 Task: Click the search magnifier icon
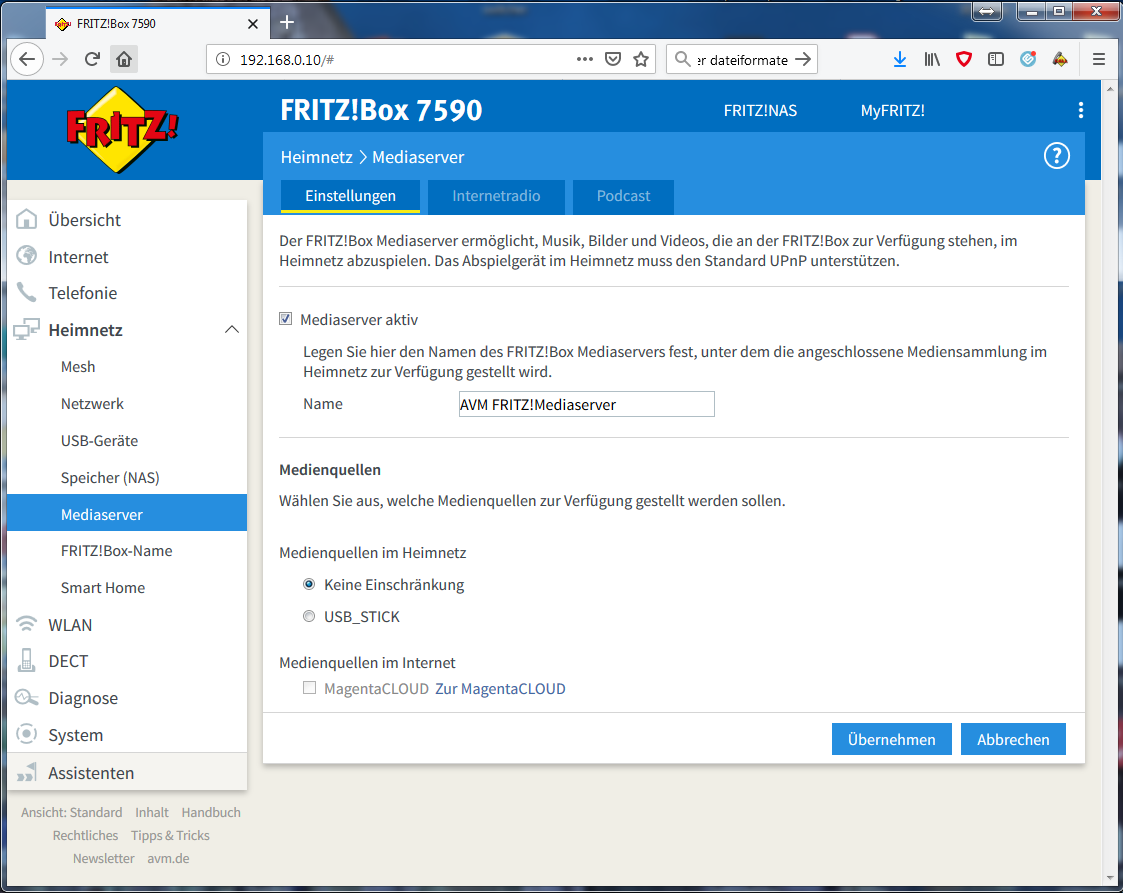[683, 59]
